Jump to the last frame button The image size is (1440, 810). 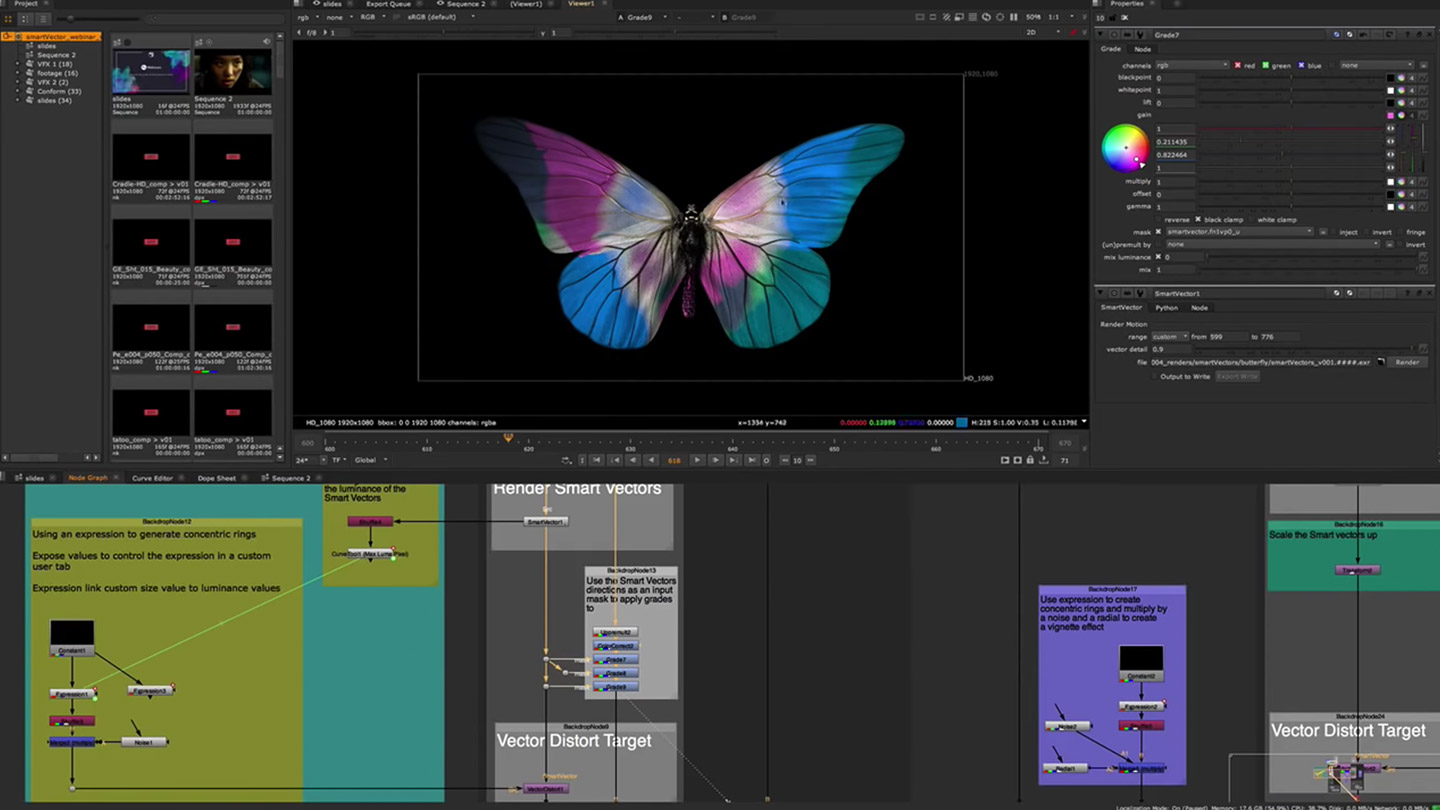(x=750, y=460)
